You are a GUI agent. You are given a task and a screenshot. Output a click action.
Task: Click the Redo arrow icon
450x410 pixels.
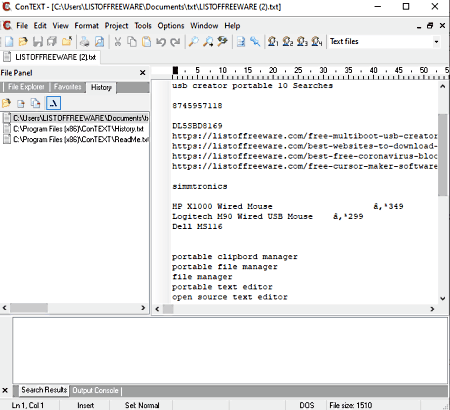[x=175, y=42]
